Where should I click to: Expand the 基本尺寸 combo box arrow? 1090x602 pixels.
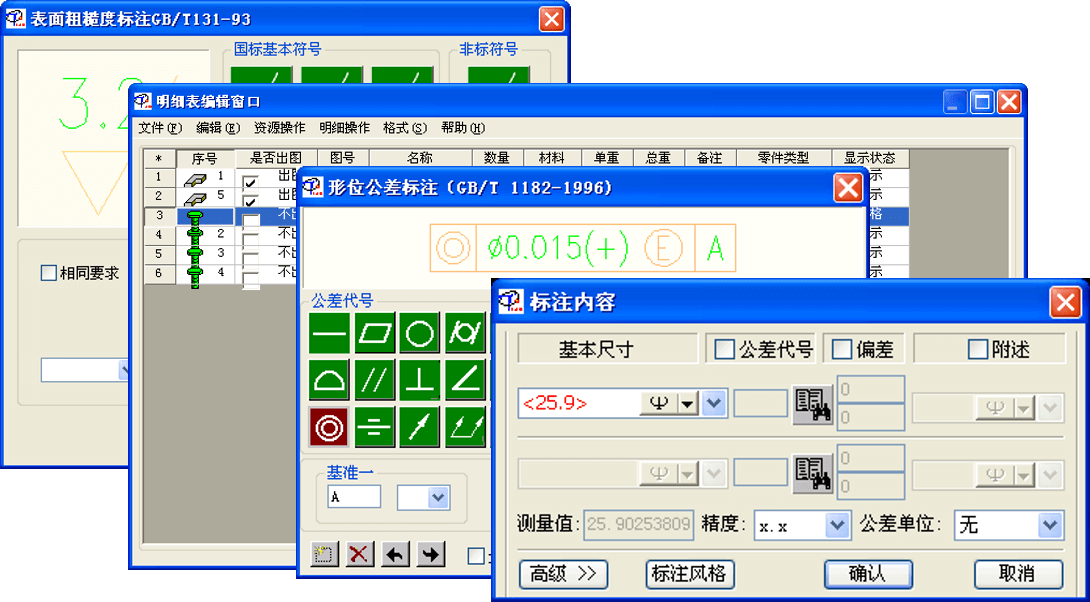(x=715, y=403)
